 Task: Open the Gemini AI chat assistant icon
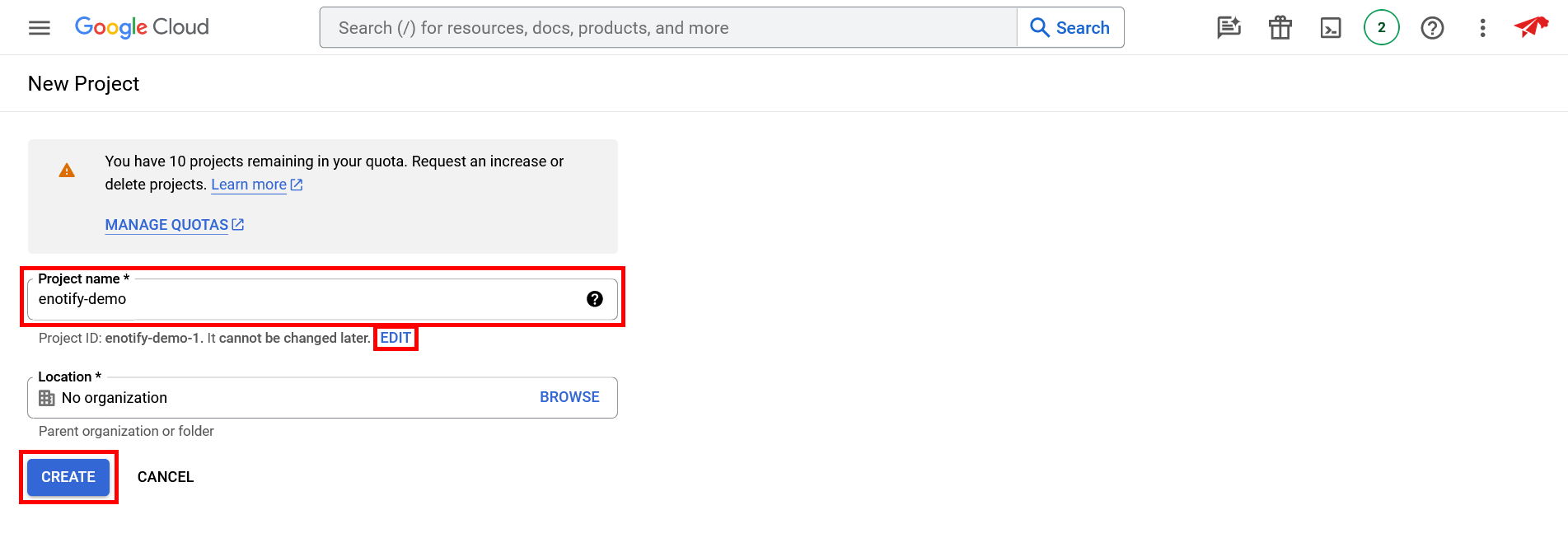[1229, 28]
